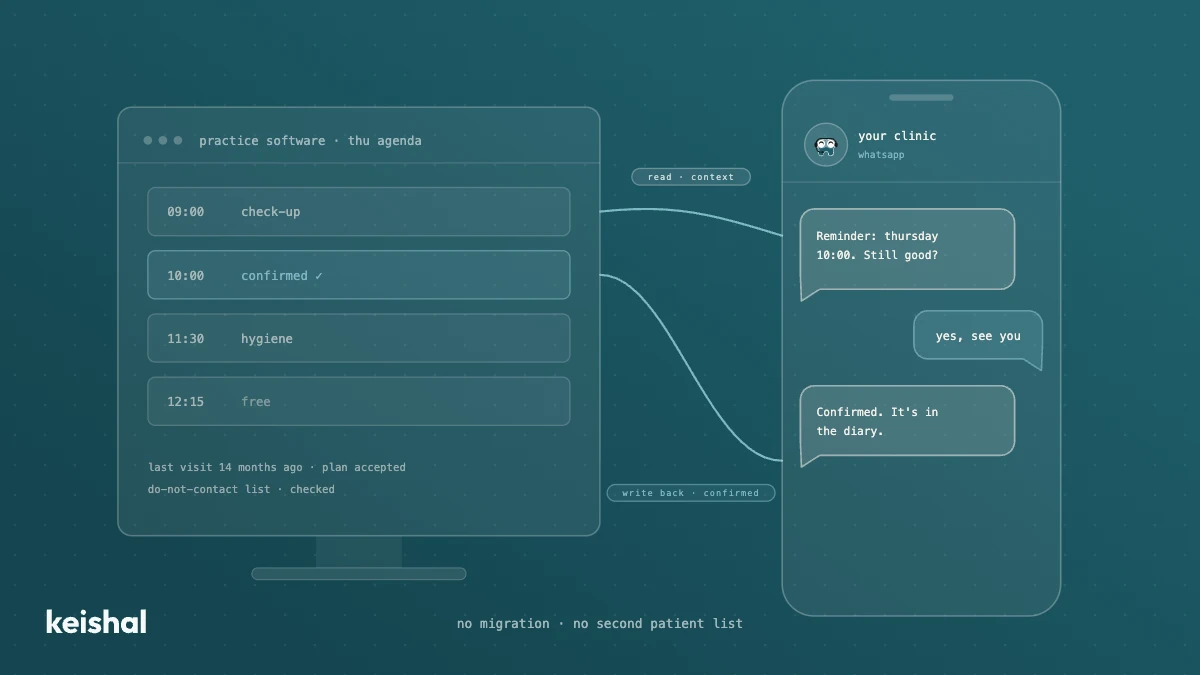The width and height of the screenshot is (1200, 675).
Task: Click the keishal logo
Action: coord(96,621)
